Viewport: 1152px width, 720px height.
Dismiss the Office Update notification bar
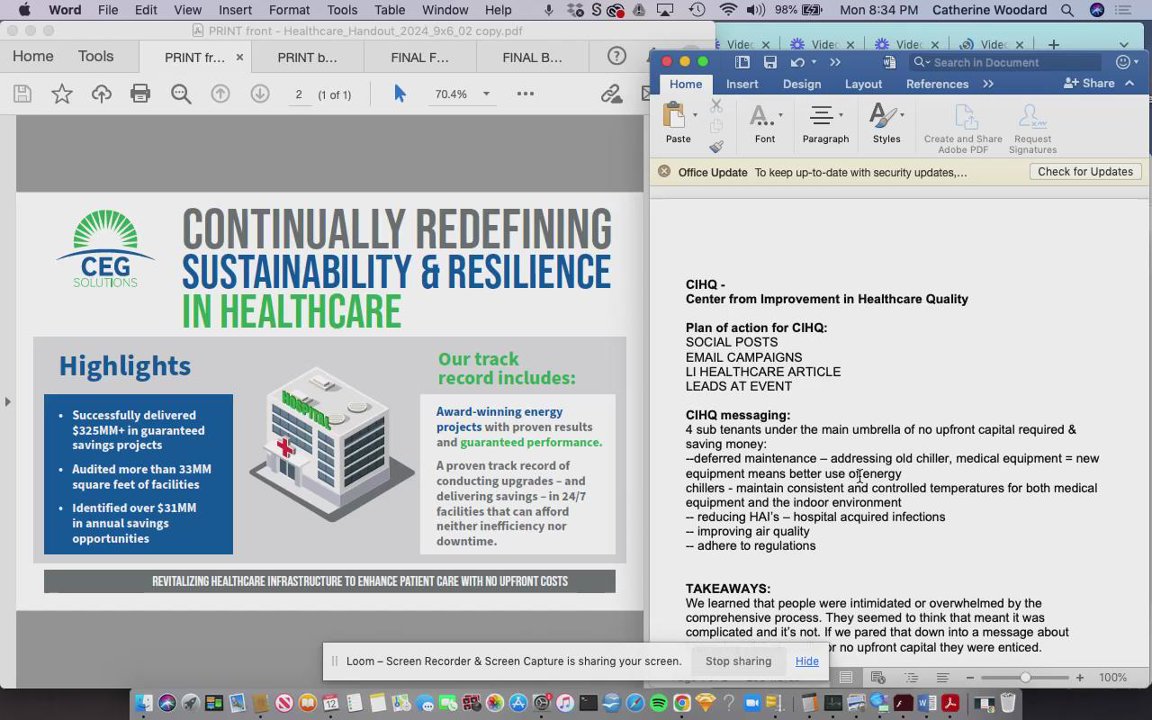click(x=664, y=171)
